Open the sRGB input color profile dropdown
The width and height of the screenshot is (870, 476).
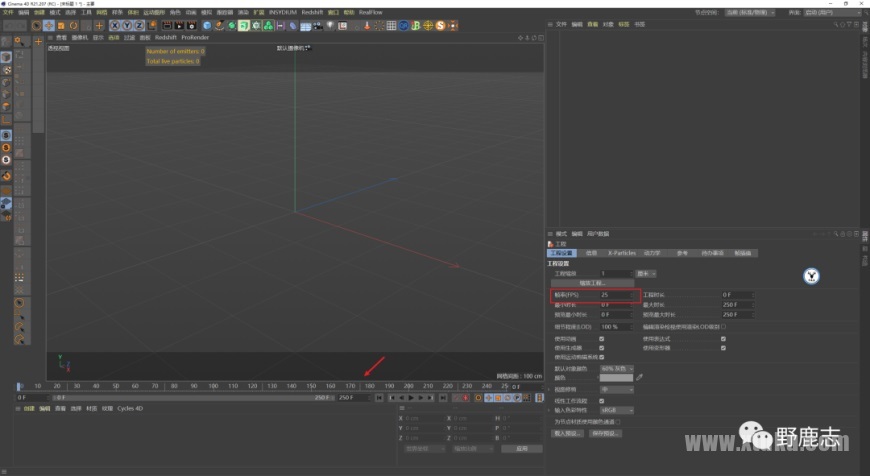point(616,411)
